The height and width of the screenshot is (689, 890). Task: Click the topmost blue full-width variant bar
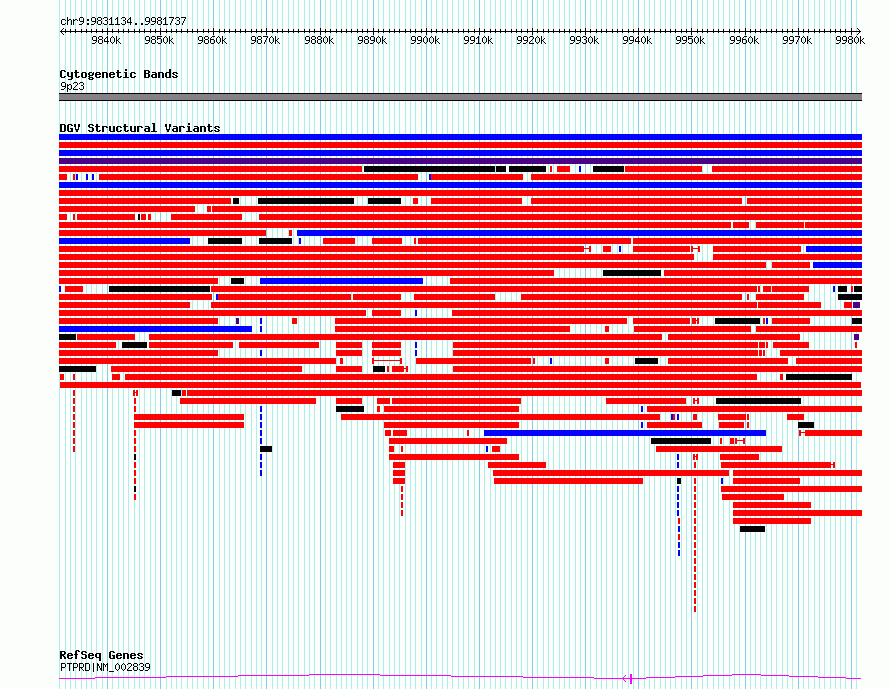460,137
